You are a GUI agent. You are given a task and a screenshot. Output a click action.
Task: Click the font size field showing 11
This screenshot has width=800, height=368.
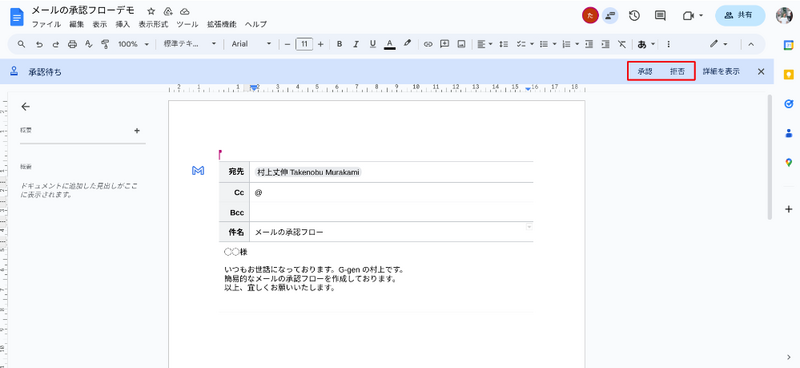click(x=304, y=44)
